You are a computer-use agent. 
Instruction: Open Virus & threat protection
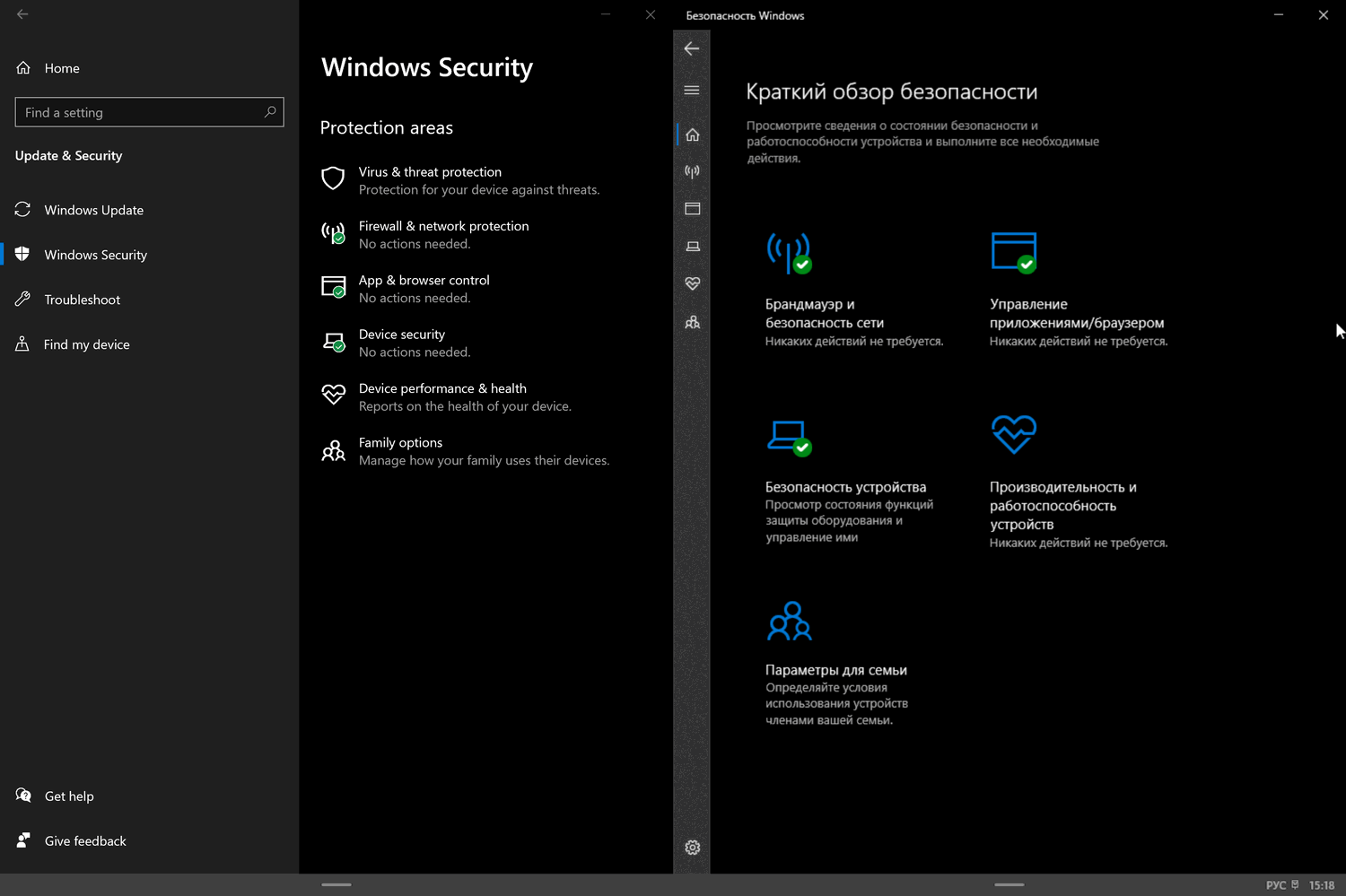[430, 172]
